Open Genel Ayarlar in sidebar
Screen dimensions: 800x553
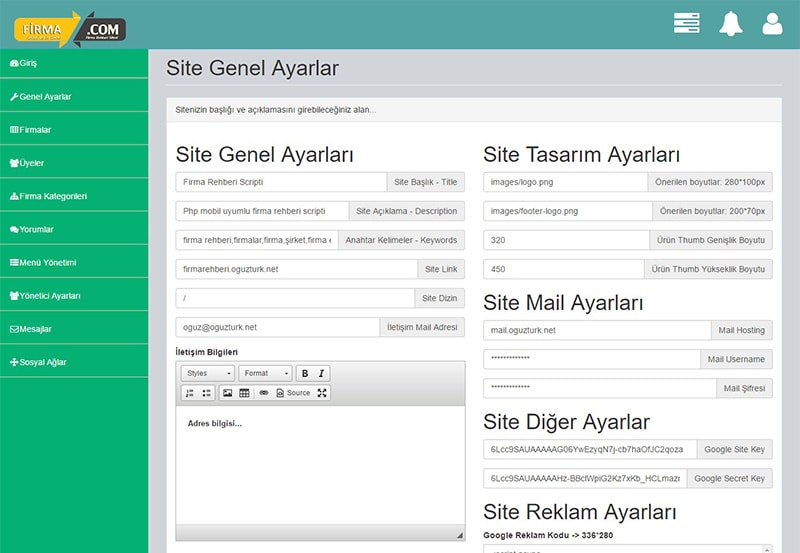pos(74,96)
